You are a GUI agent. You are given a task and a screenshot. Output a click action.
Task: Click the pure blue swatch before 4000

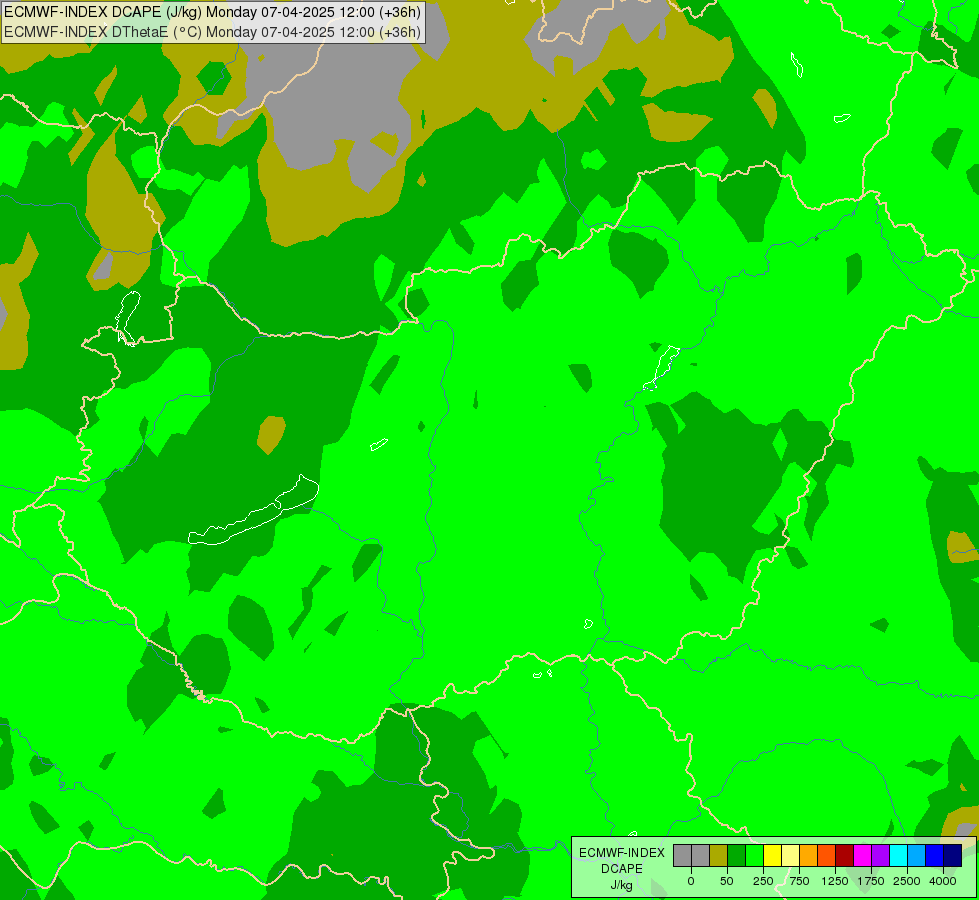tap(935, 856)
